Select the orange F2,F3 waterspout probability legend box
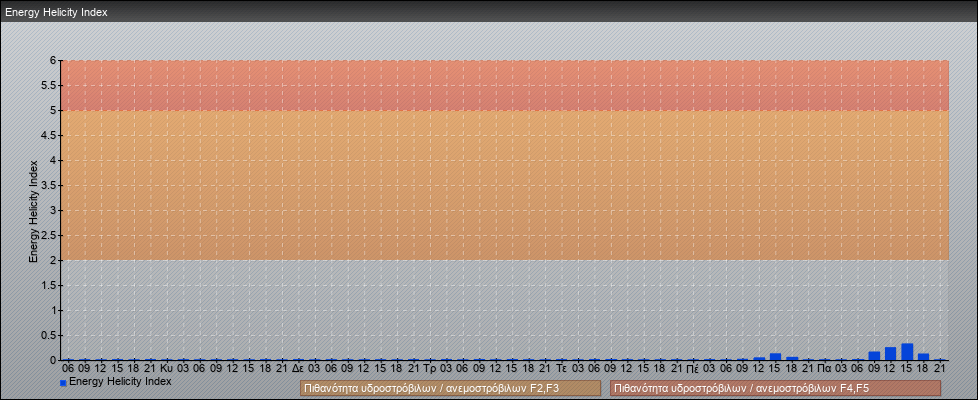 450,388
